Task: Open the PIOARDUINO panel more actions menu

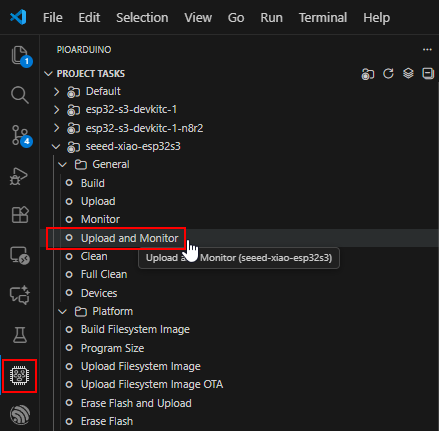Action: pos(427,50)
